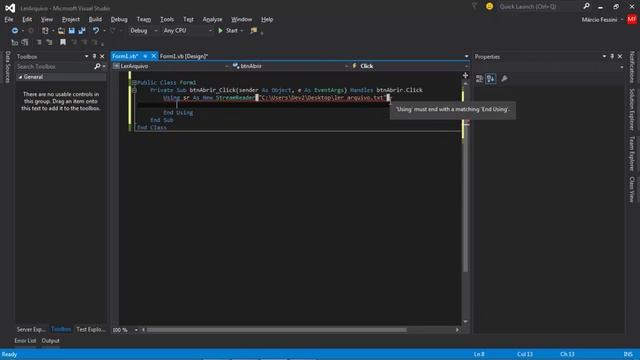Click the New Project toolbar icon
The height and width of the screenshot is (360, 640).
point(45,31)
